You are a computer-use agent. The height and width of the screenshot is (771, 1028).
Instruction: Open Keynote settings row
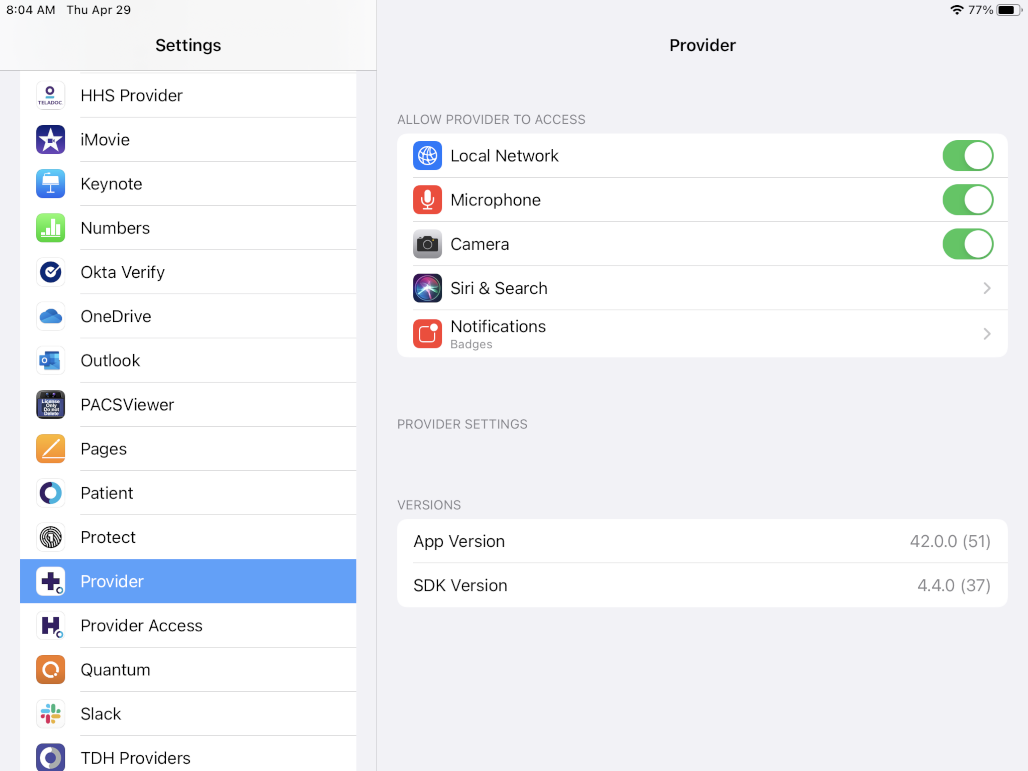coord(188,184)
